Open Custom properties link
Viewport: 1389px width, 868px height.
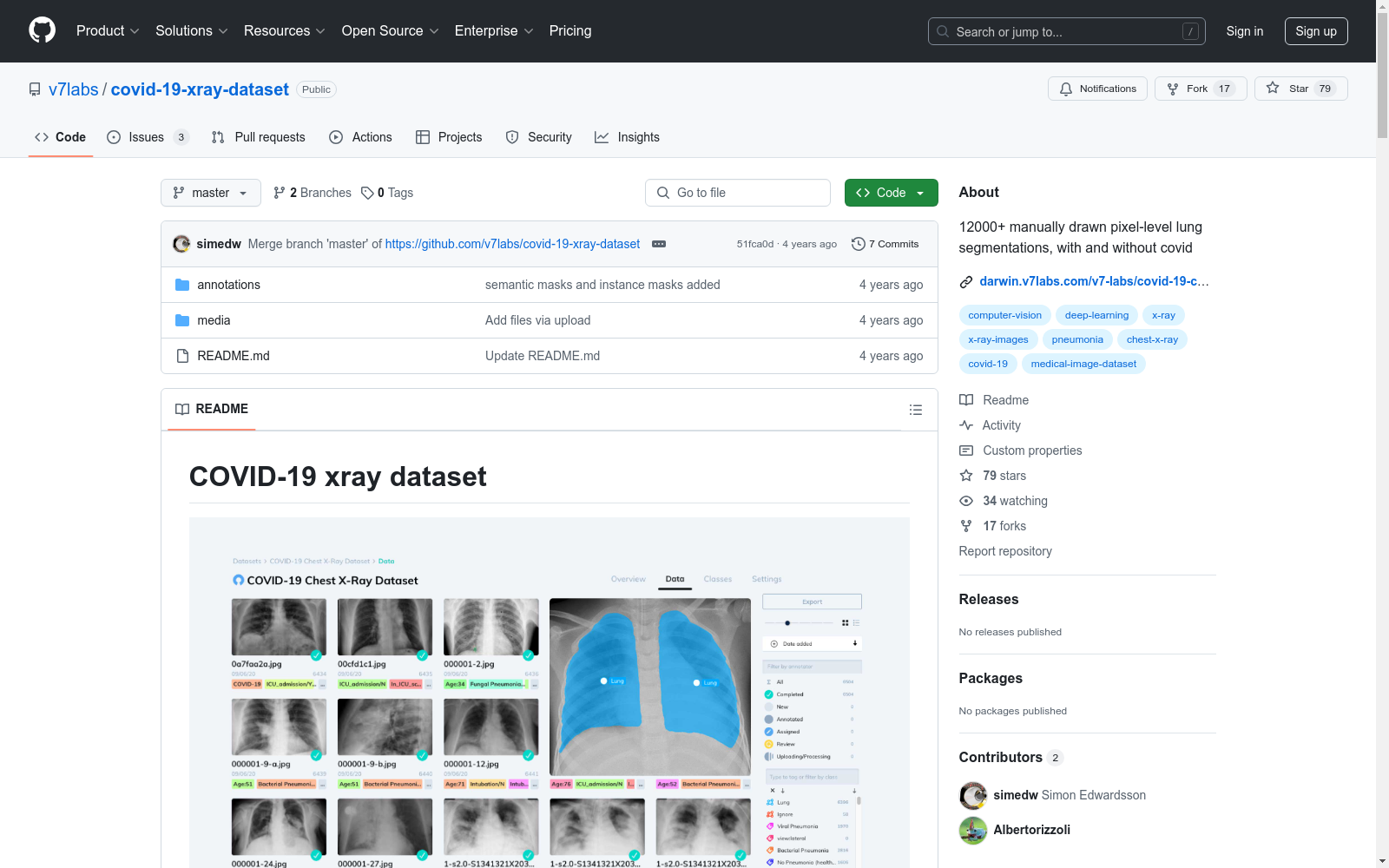(1021, 450)
